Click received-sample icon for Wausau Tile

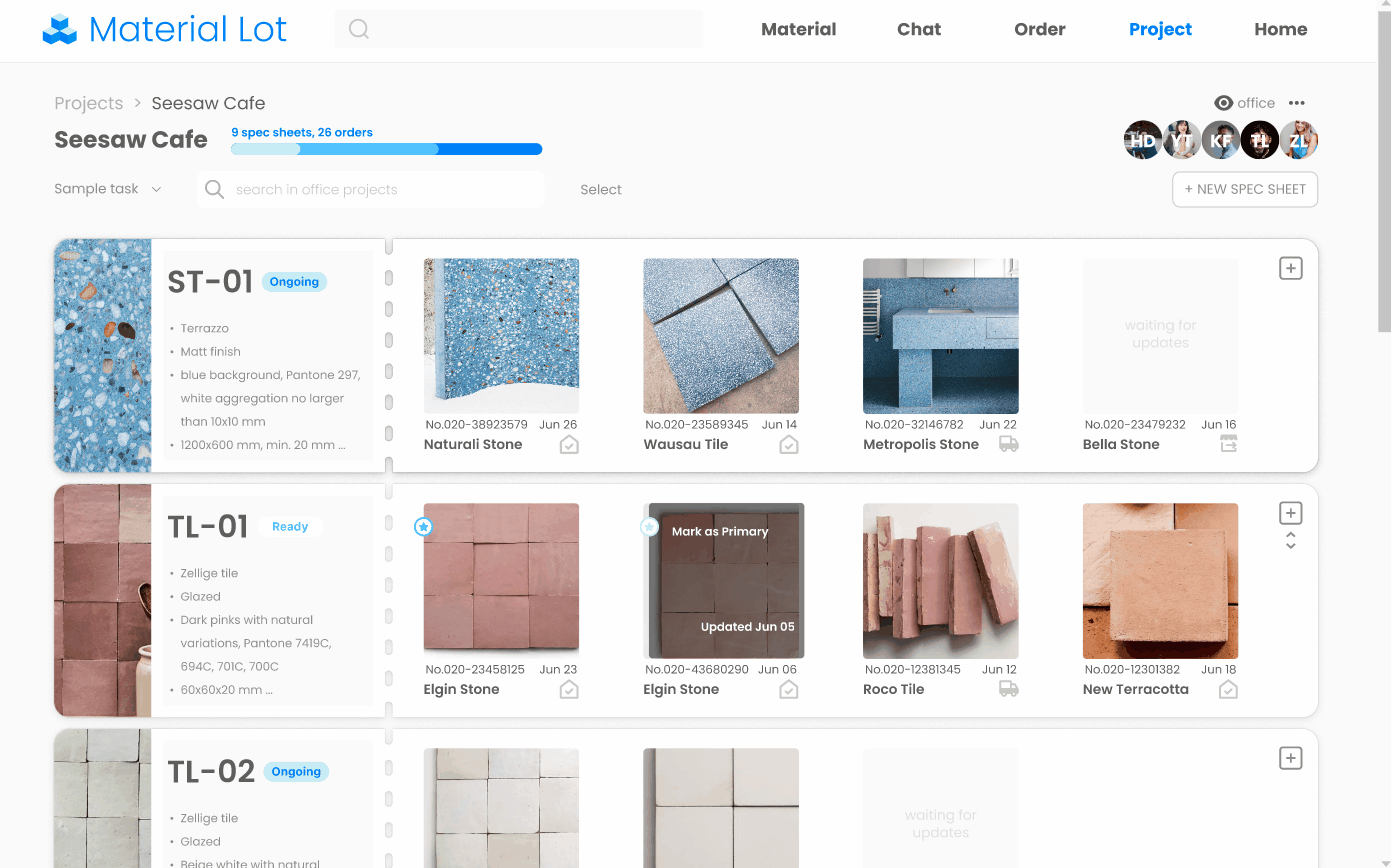(789, 445)
